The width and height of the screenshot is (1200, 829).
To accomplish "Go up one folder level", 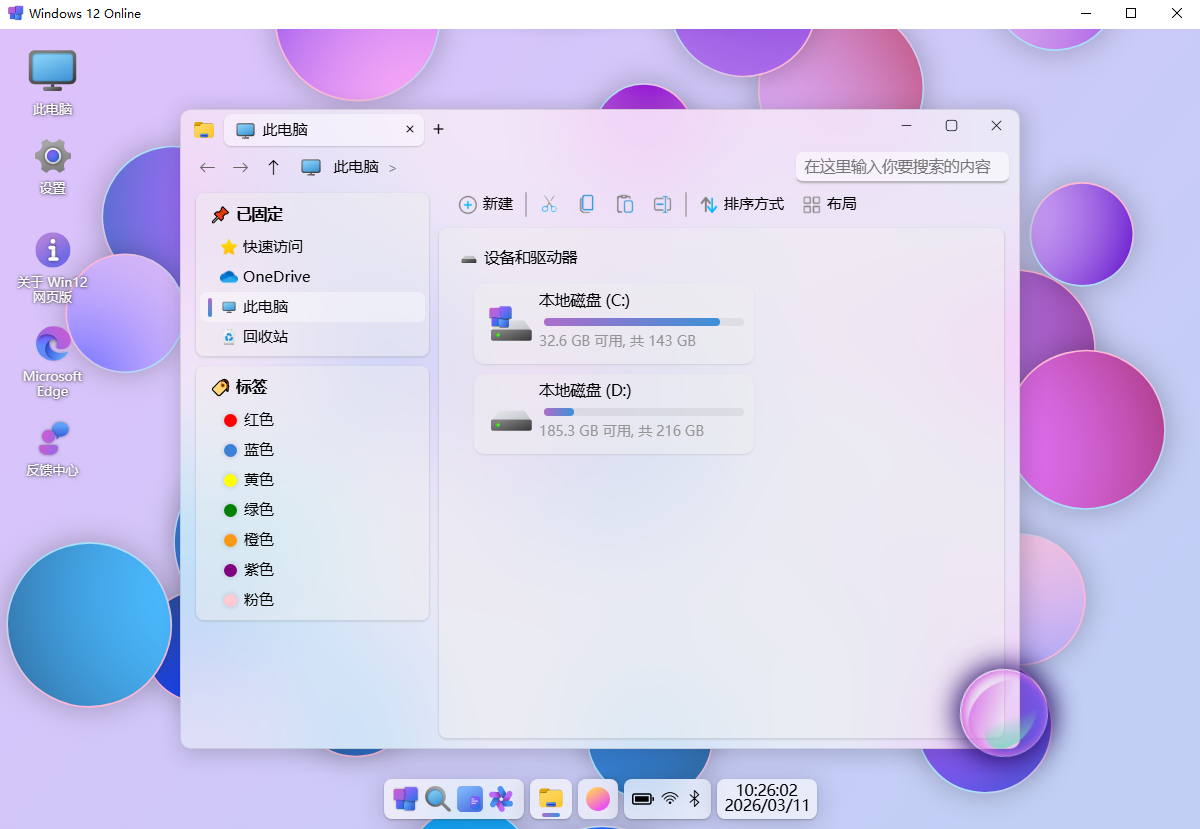I will [273, 167].
